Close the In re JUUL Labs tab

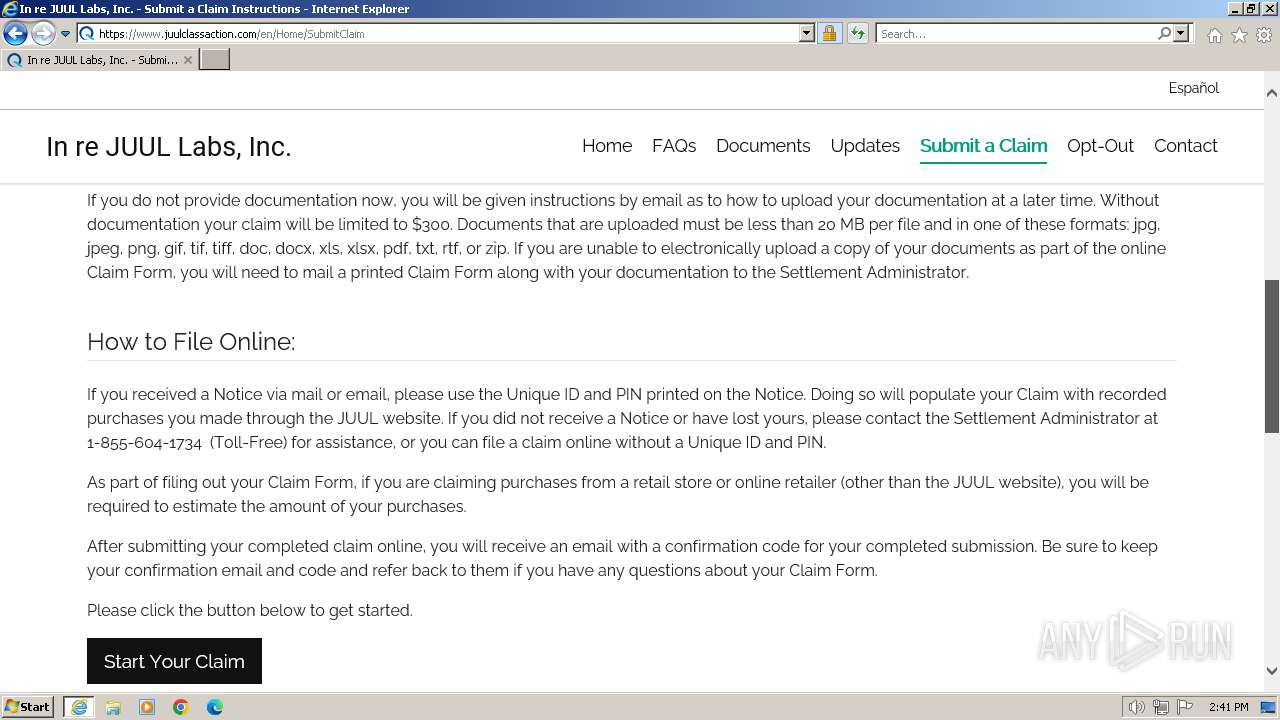(187, 60)
